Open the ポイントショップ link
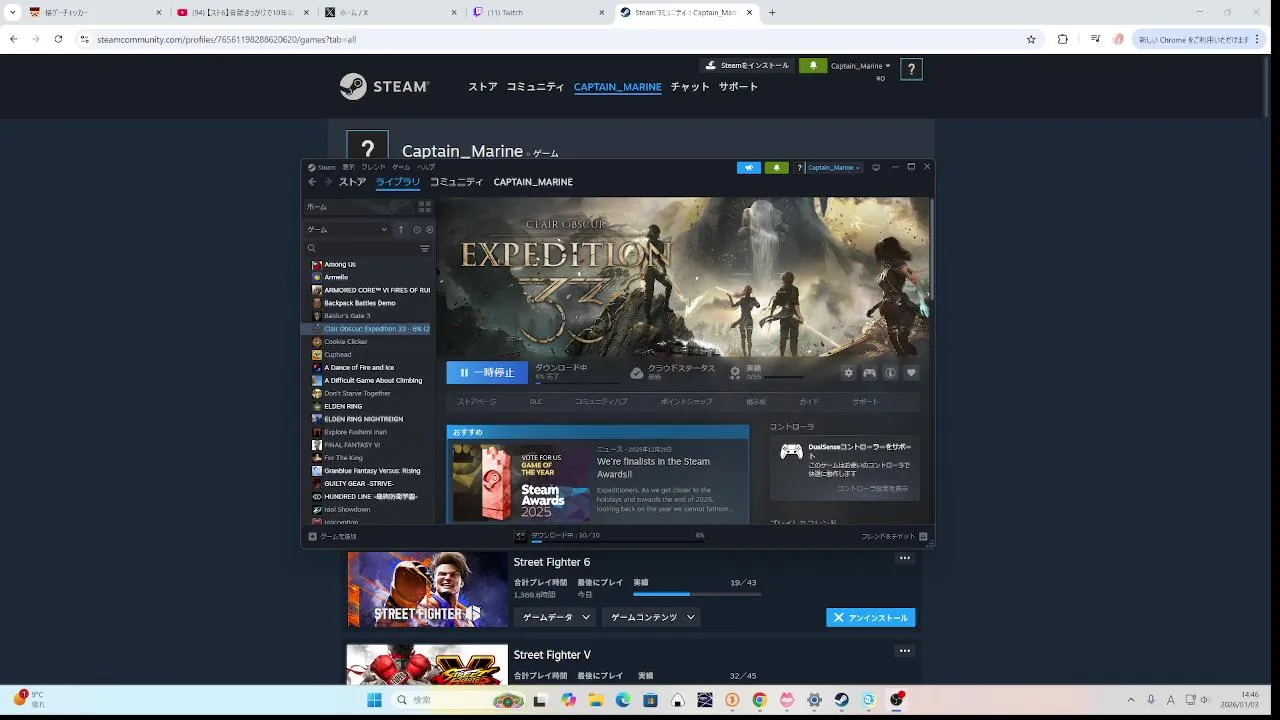The width and height of the screenshot is (1280, 720). pyautogui.click(x=686, y=401)
